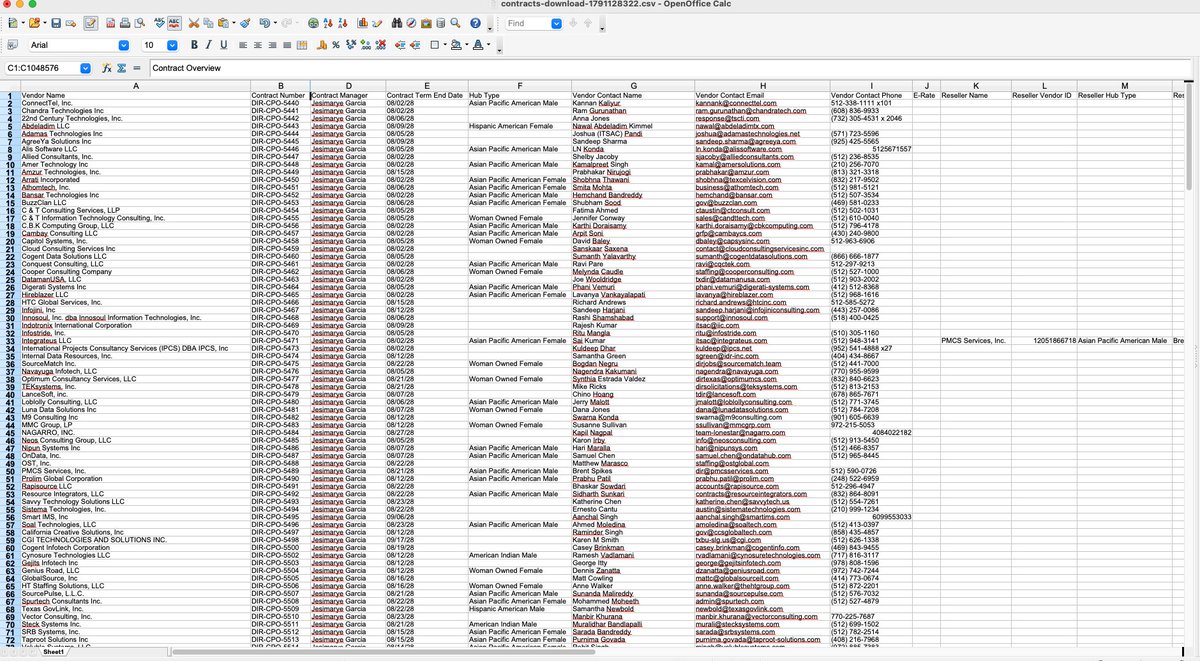
Task: Select column H header
Action: click(761, 86)
